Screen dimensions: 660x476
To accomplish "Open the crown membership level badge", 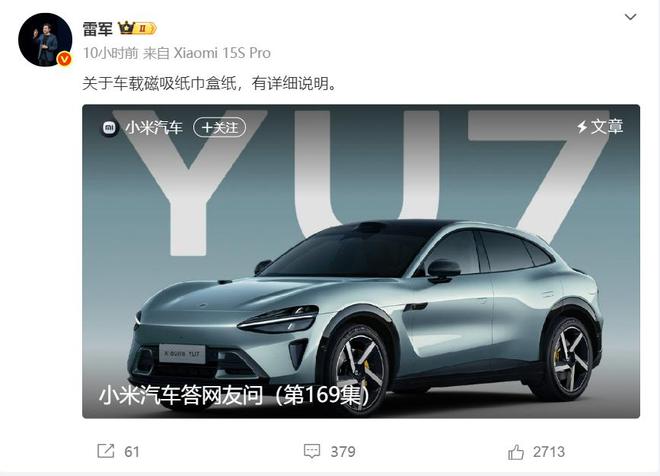I will pyautogui.click(x=137, y=28).
